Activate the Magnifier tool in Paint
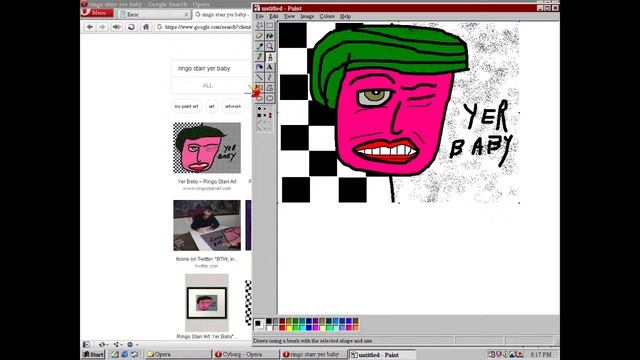Image resolution: width=640 pixels, height=360 pixels. [x=270, y=47]
